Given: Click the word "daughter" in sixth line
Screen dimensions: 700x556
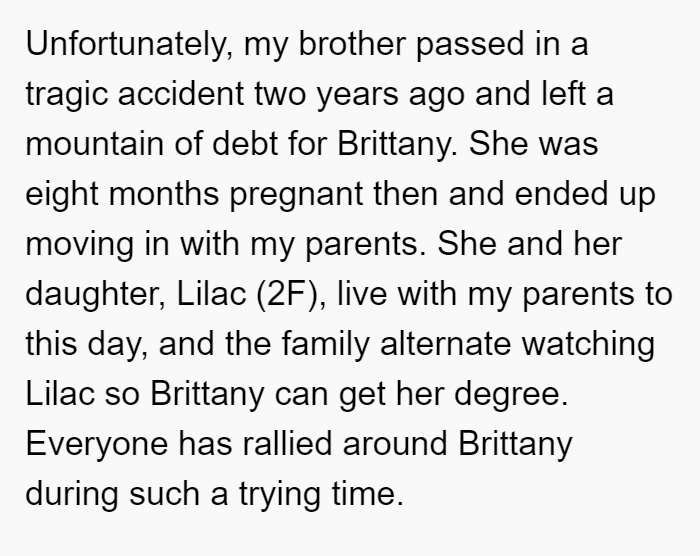Looking at the screenshot, I should [x=95, y=295].
